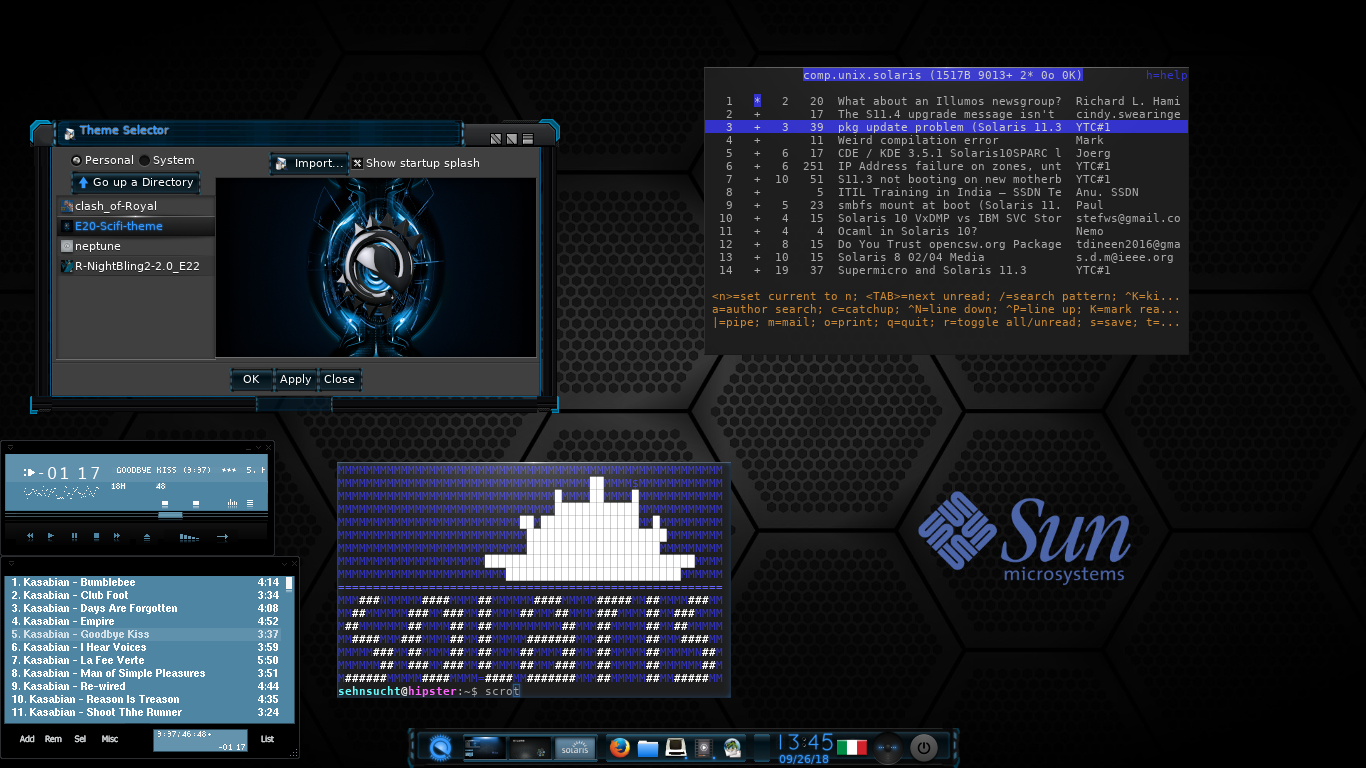Select track Kasabian - Club Foot
The image size is (1366, 768).
(145, 595)
